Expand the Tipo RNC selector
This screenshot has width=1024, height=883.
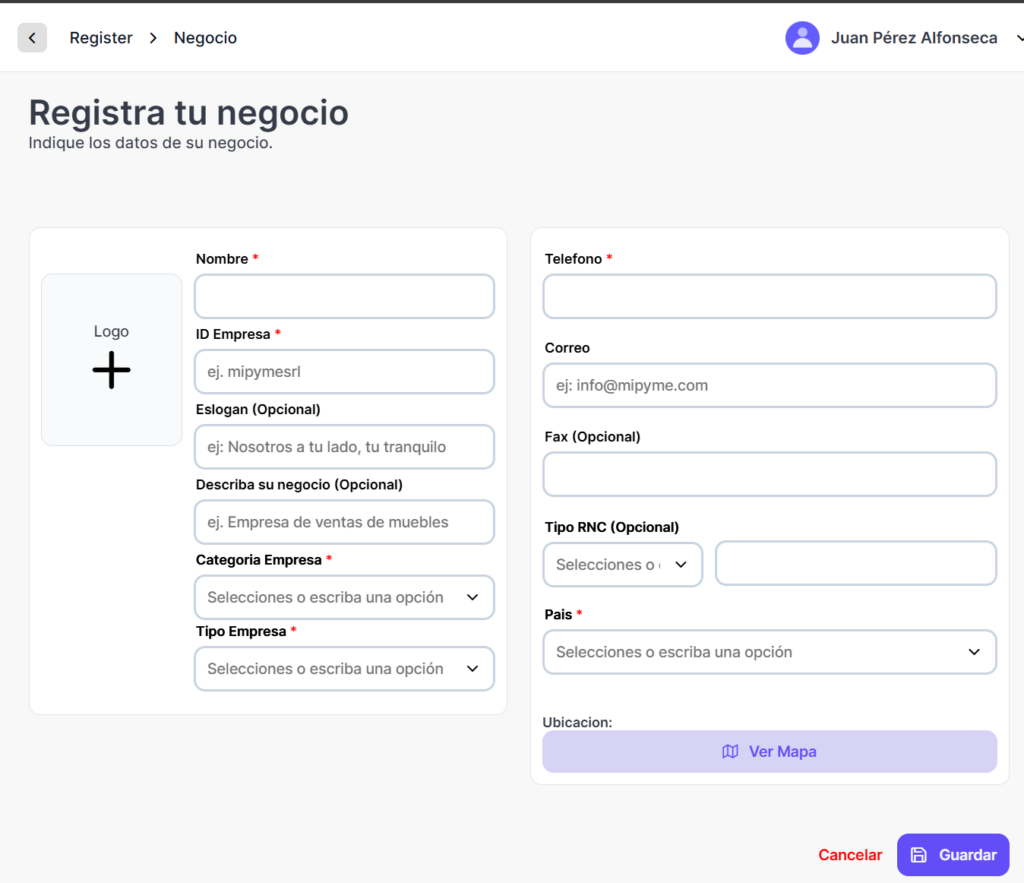(x=622, y=564)
